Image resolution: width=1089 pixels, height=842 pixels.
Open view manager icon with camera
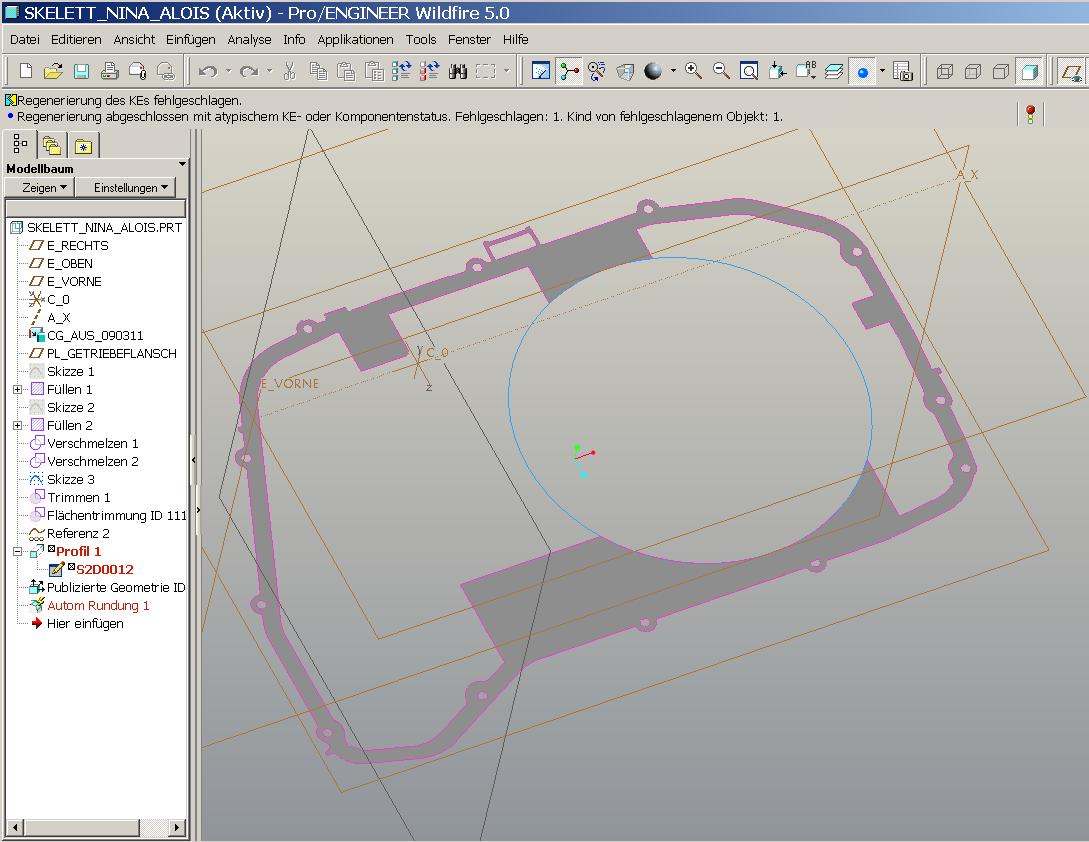pyautogui.click(x=902, y=71)
